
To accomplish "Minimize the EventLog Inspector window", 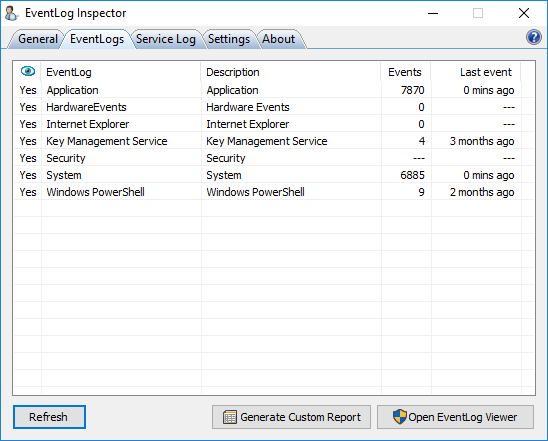I will click(x=433, y=13).
